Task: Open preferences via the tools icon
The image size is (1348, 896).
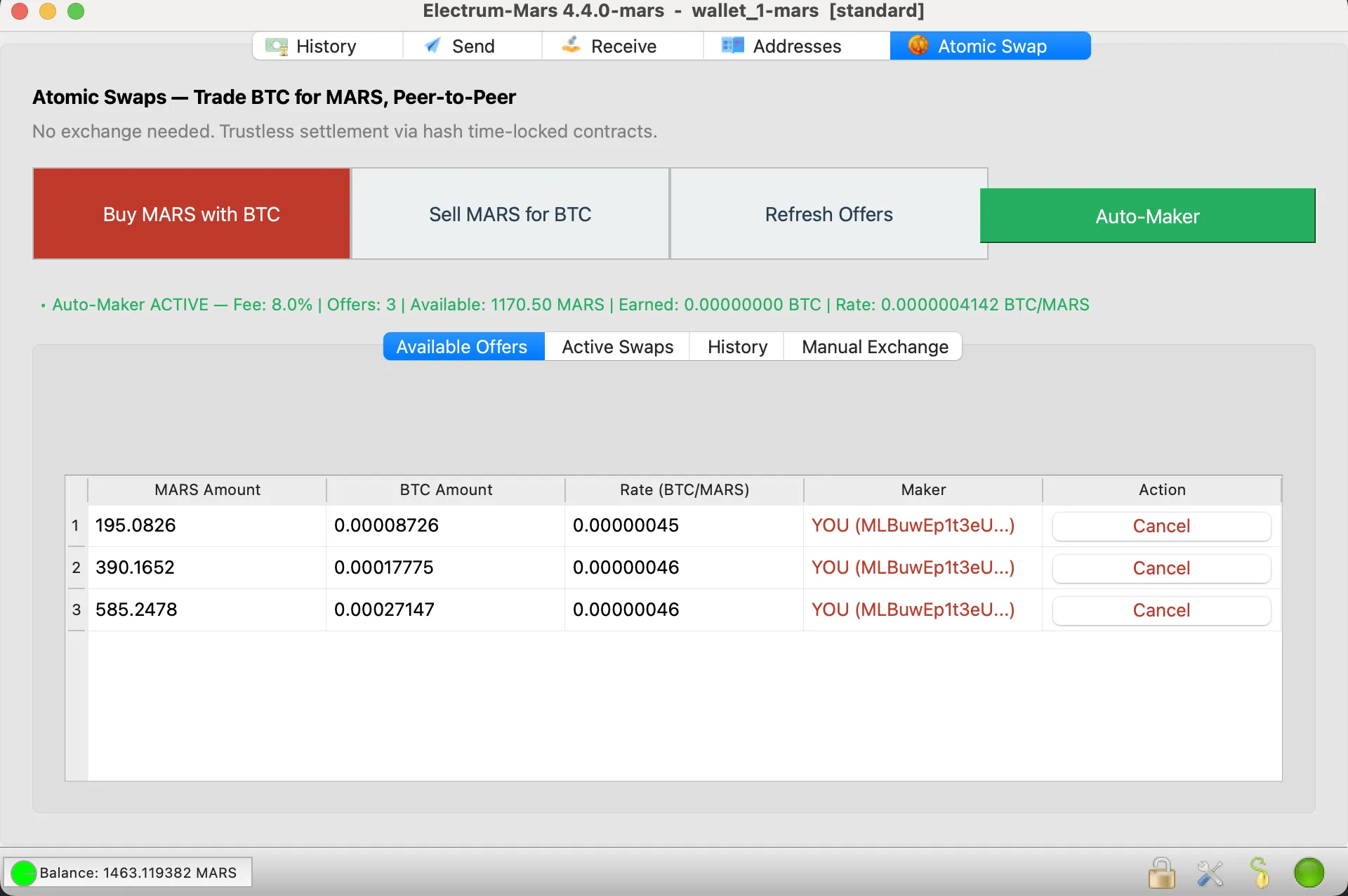Action: (1210, 873)
